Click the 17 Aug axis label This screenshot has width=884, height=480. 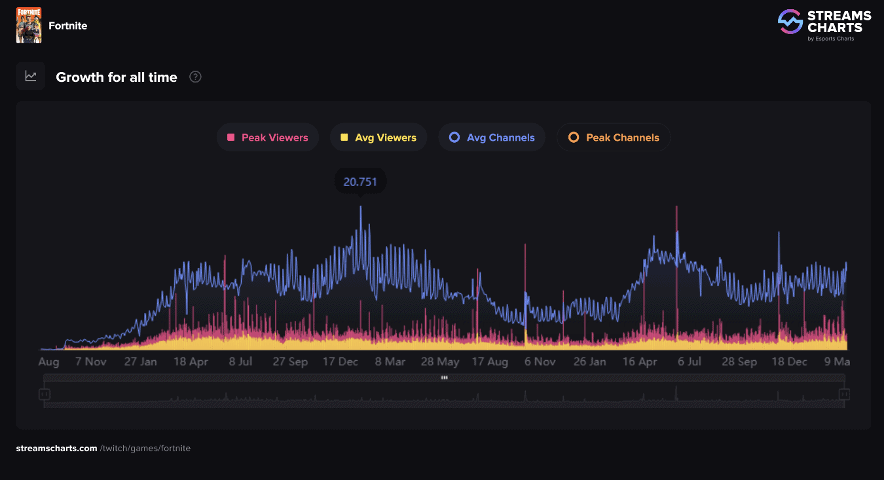pos(490,362)
